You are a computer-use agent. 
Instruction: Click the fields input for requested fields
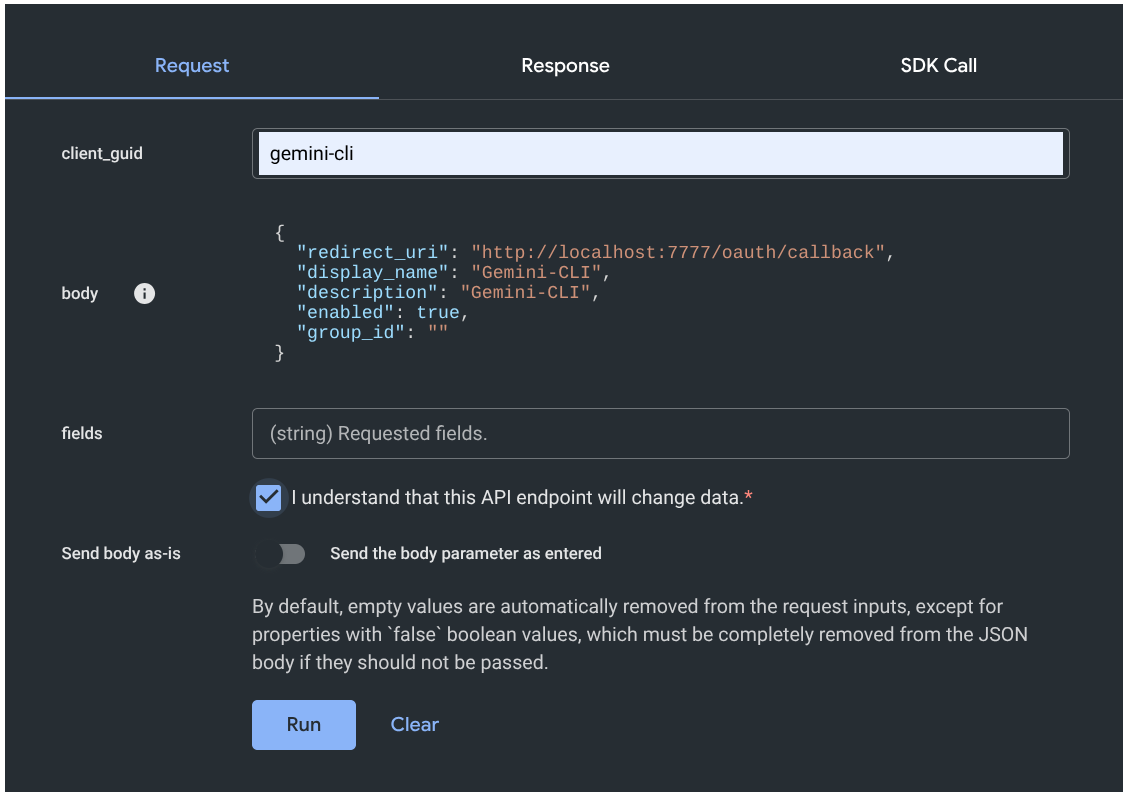point(660,433)
